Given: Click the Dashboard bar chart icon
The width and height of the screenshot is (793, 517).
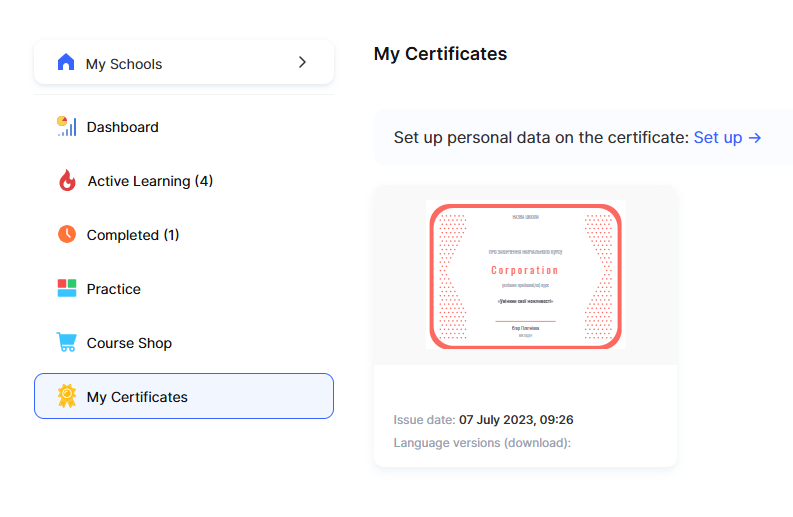Looking at the screenshot, I should tap(67, 127).
